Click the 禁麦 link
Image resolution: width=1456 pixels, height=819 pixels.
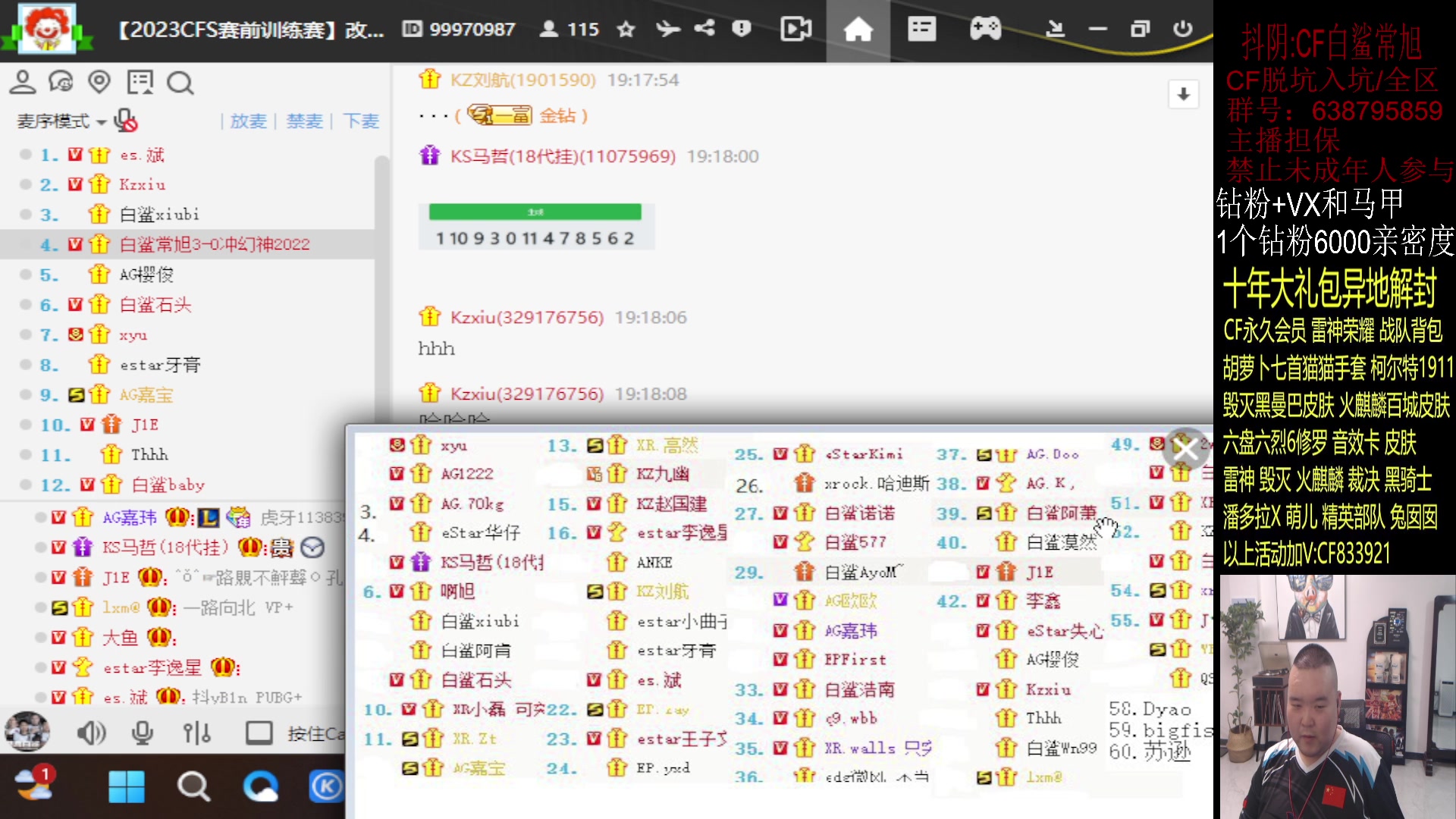(x=304, y=121)
